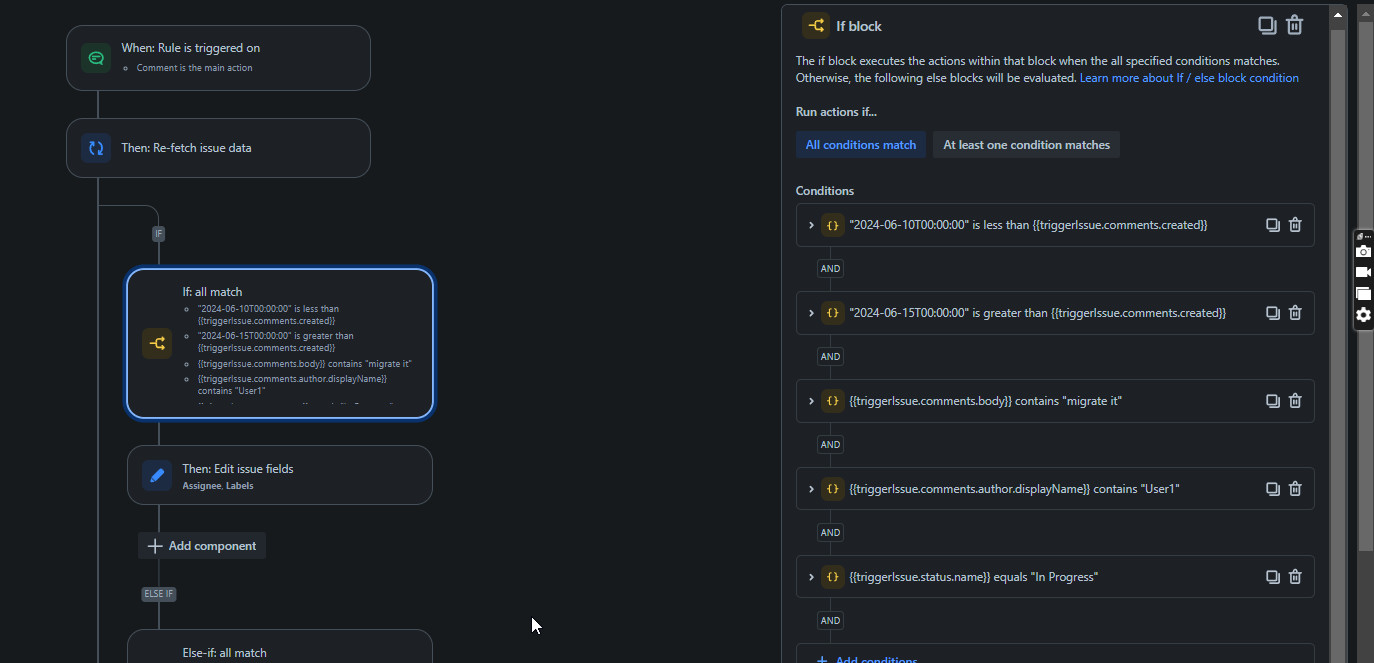Click the stacked windows icon in floating toolbar

[1363, 293]
